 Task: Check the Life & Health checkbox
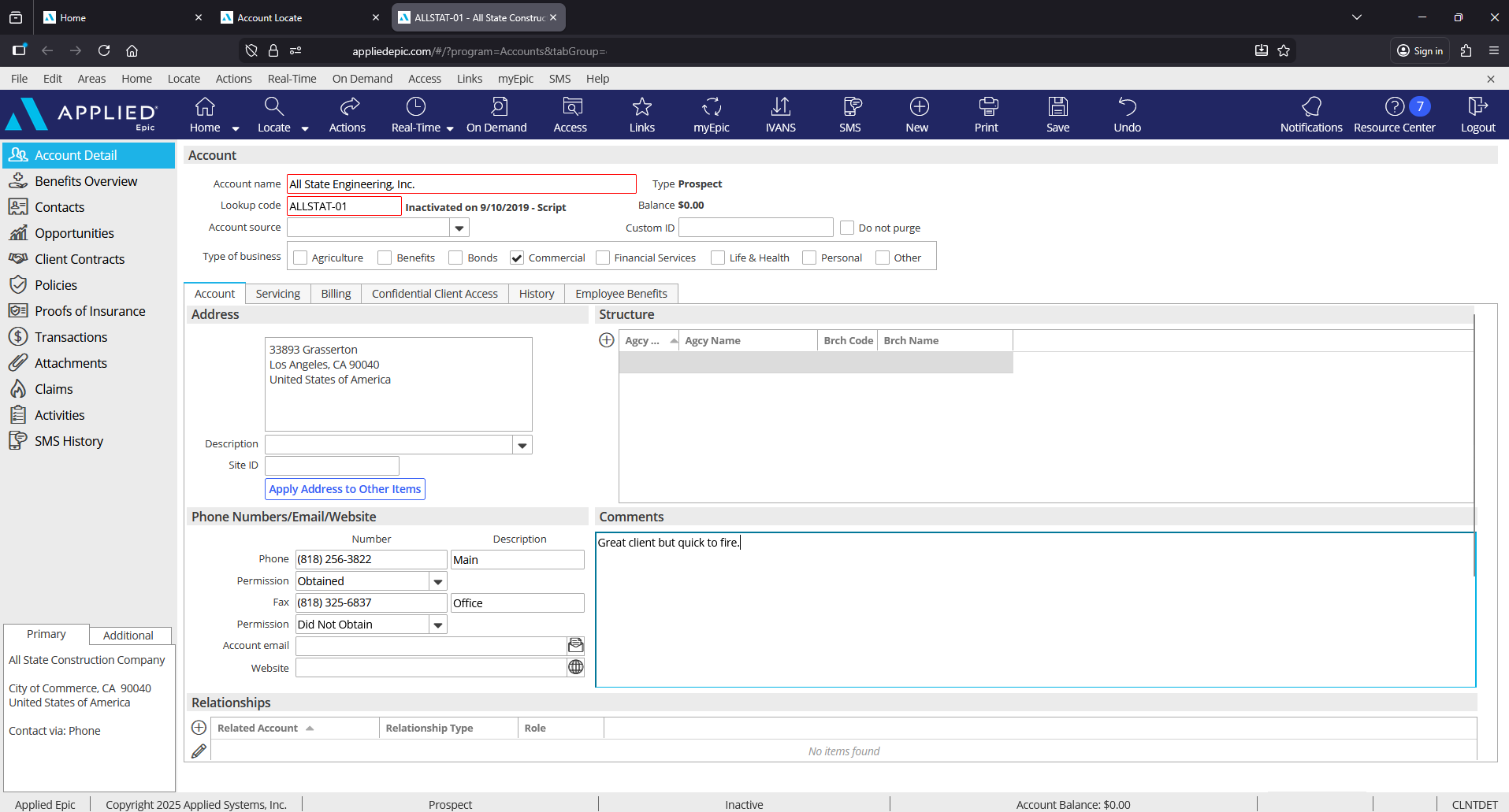point(718,258)
